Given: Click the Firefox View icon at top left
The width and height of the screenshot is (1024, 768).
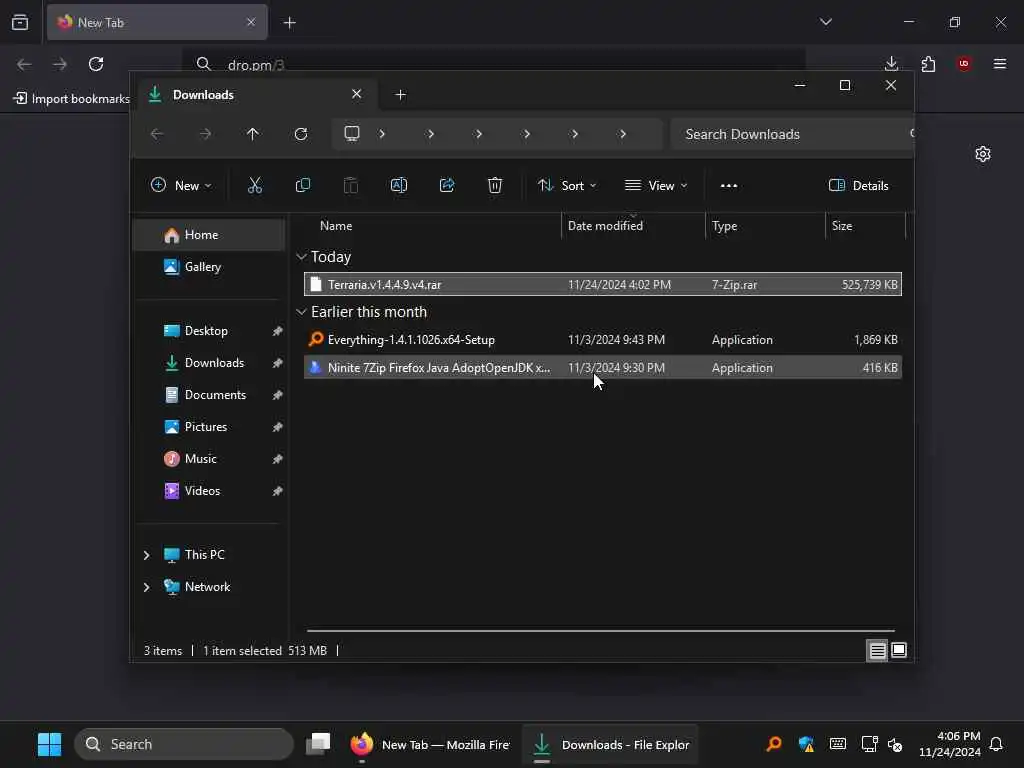Looking at the screenshot, I should click(x=20, y=22).
